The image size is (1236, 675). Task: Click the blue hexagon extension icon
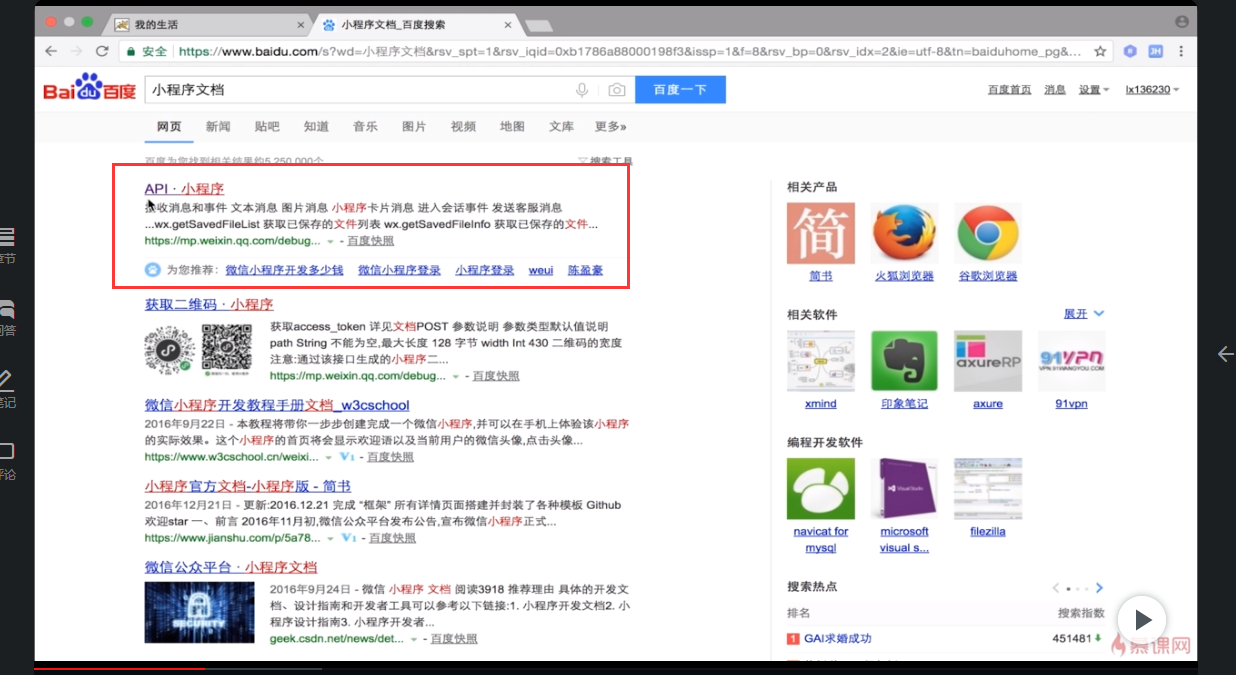[x=1130, y=51]
